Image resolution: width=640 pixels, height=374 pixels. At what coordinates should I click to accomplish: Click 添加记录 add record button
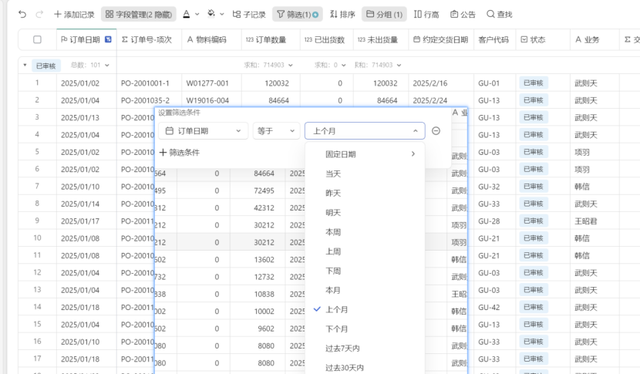(74, 14)
